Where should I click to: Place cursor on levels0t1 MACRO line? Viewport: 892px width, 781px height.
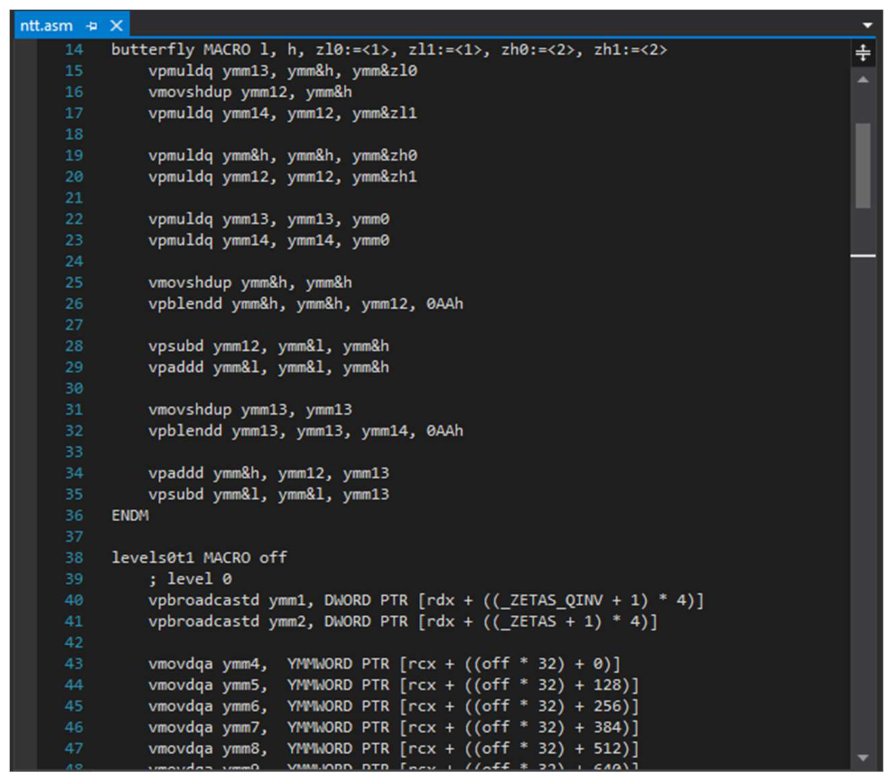click(199, 558)
